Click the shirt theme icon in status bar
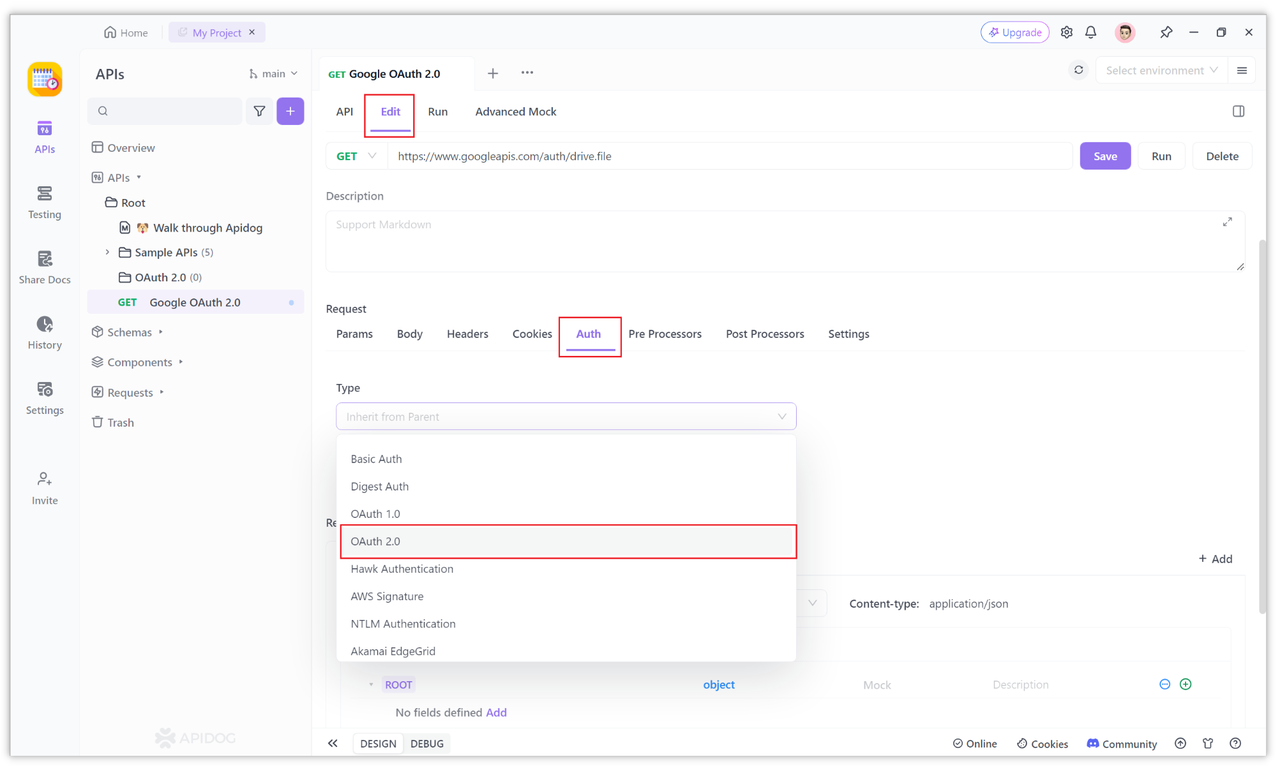The image size is (1280, 766). click(x=1208, y=743)
